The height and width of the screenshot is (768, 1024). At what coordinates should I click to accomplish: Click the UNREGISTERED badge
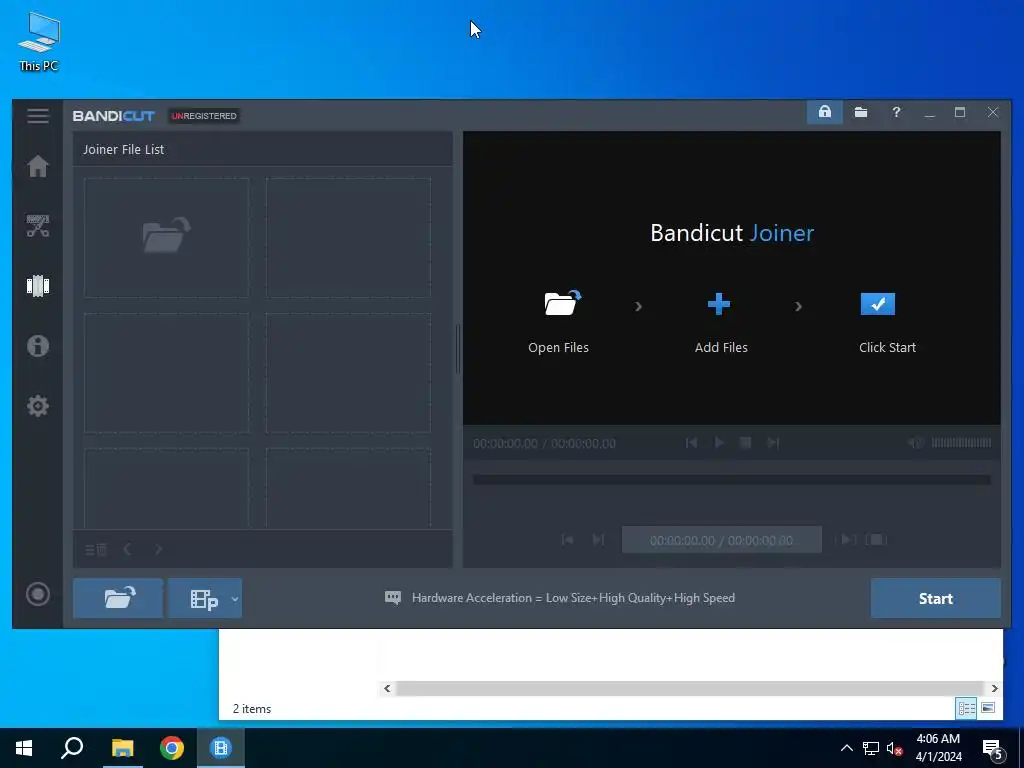click(204, 116)
